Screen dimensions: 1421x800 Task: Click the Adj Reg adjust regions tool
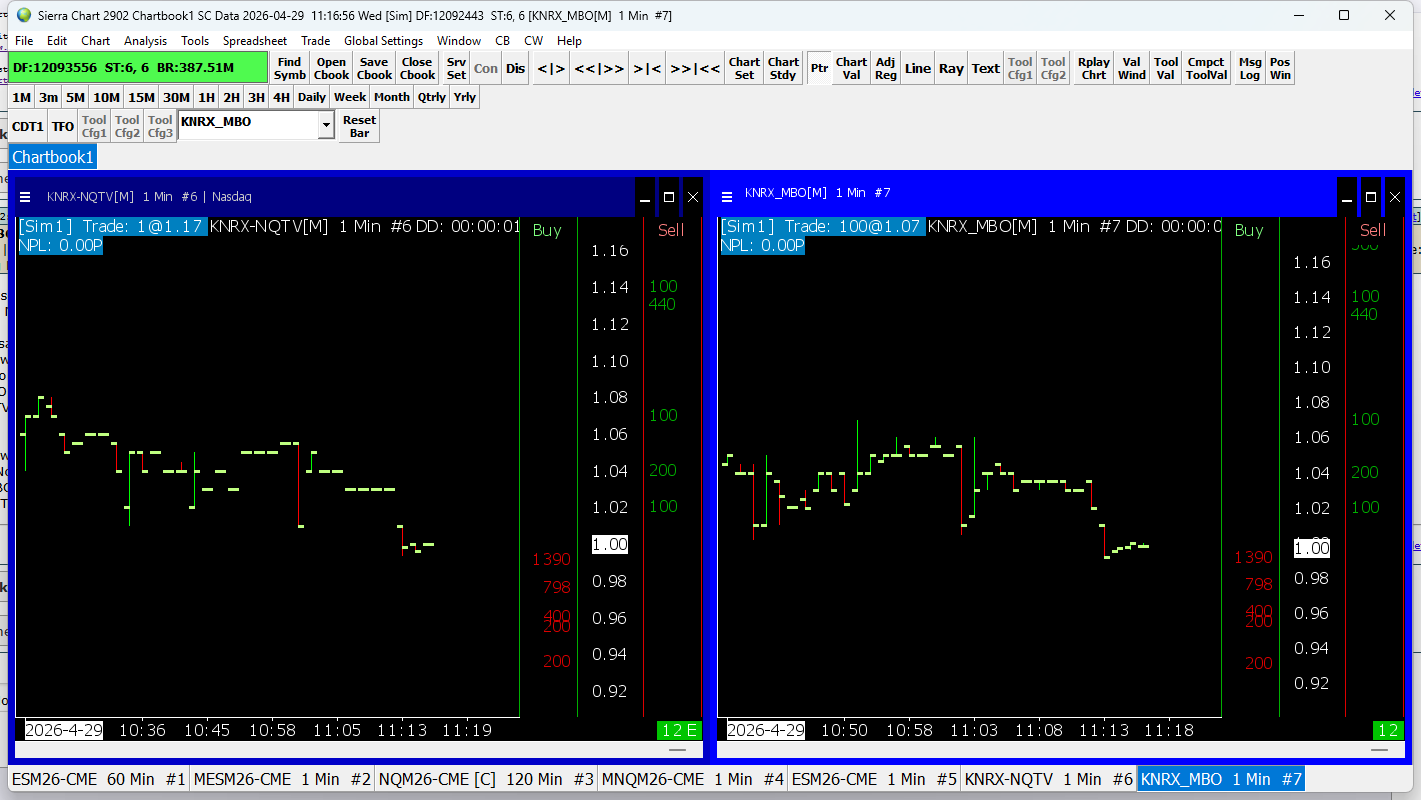pyautogui.click(x=885, y=68)
